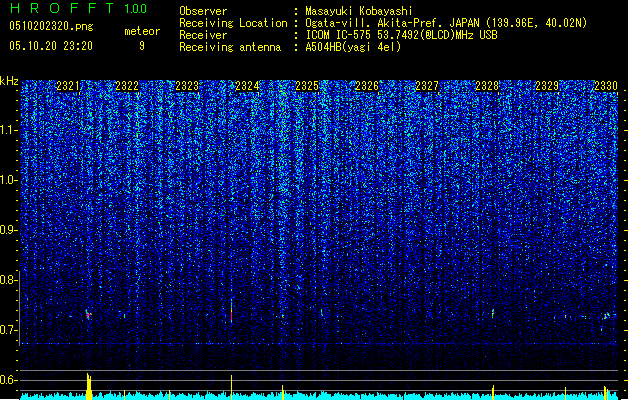Image resolution: width=629 pixels, height=400 pixels.
Task: Click the meteor count value 9
Action: [142, 46]
